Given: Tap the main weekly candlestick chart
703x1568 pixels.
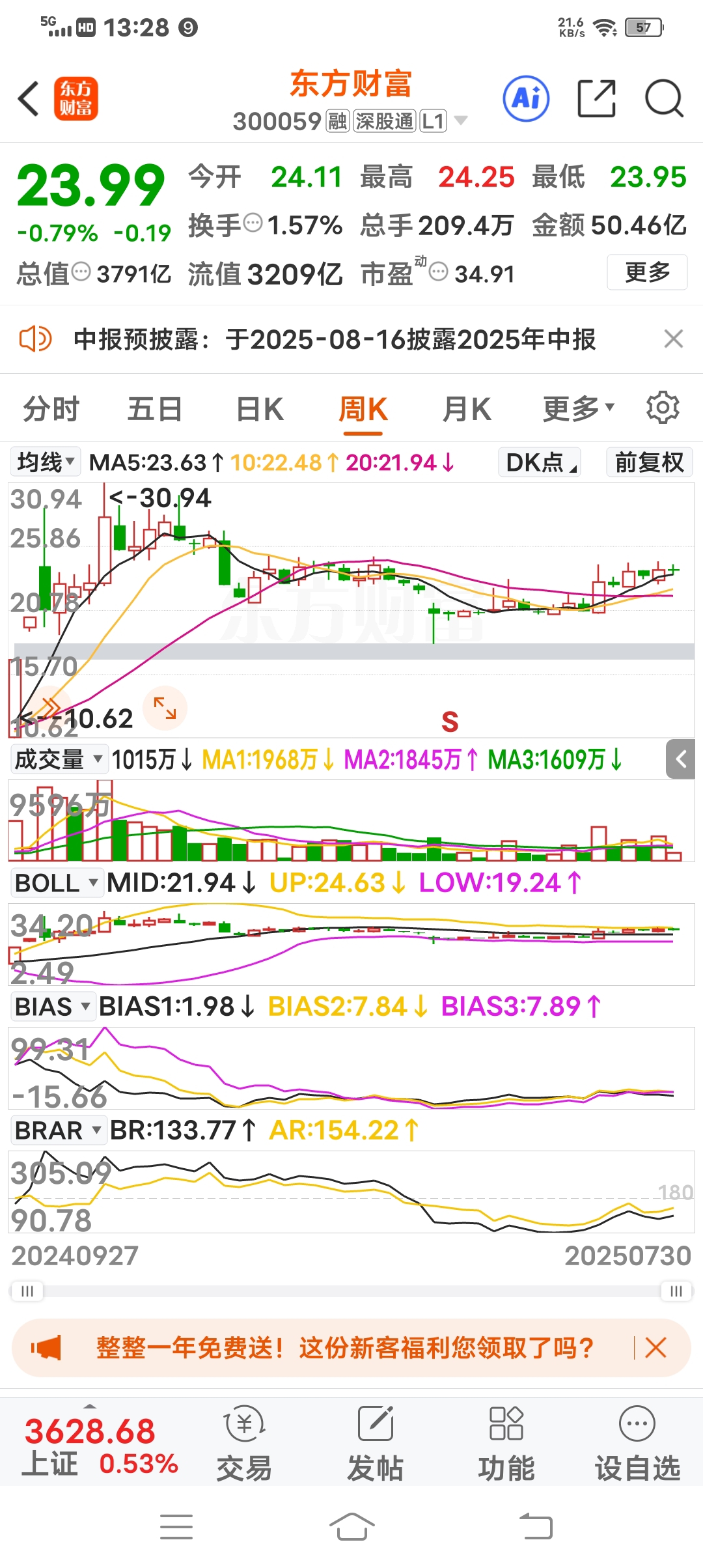Looking at the screenshot, I should pyautogui.click(x=351, y=609).
